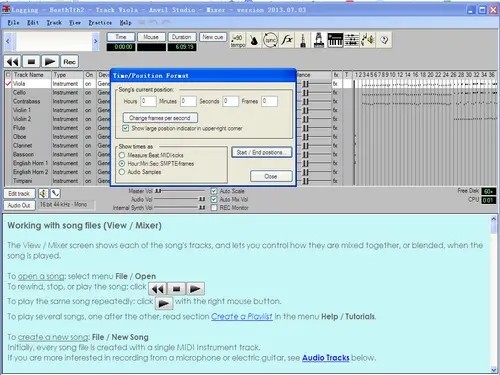Screen dimensions: 500x375
Task: Toggle the Auto Mix Vol checkbox
Action: [x=214, y=199]
